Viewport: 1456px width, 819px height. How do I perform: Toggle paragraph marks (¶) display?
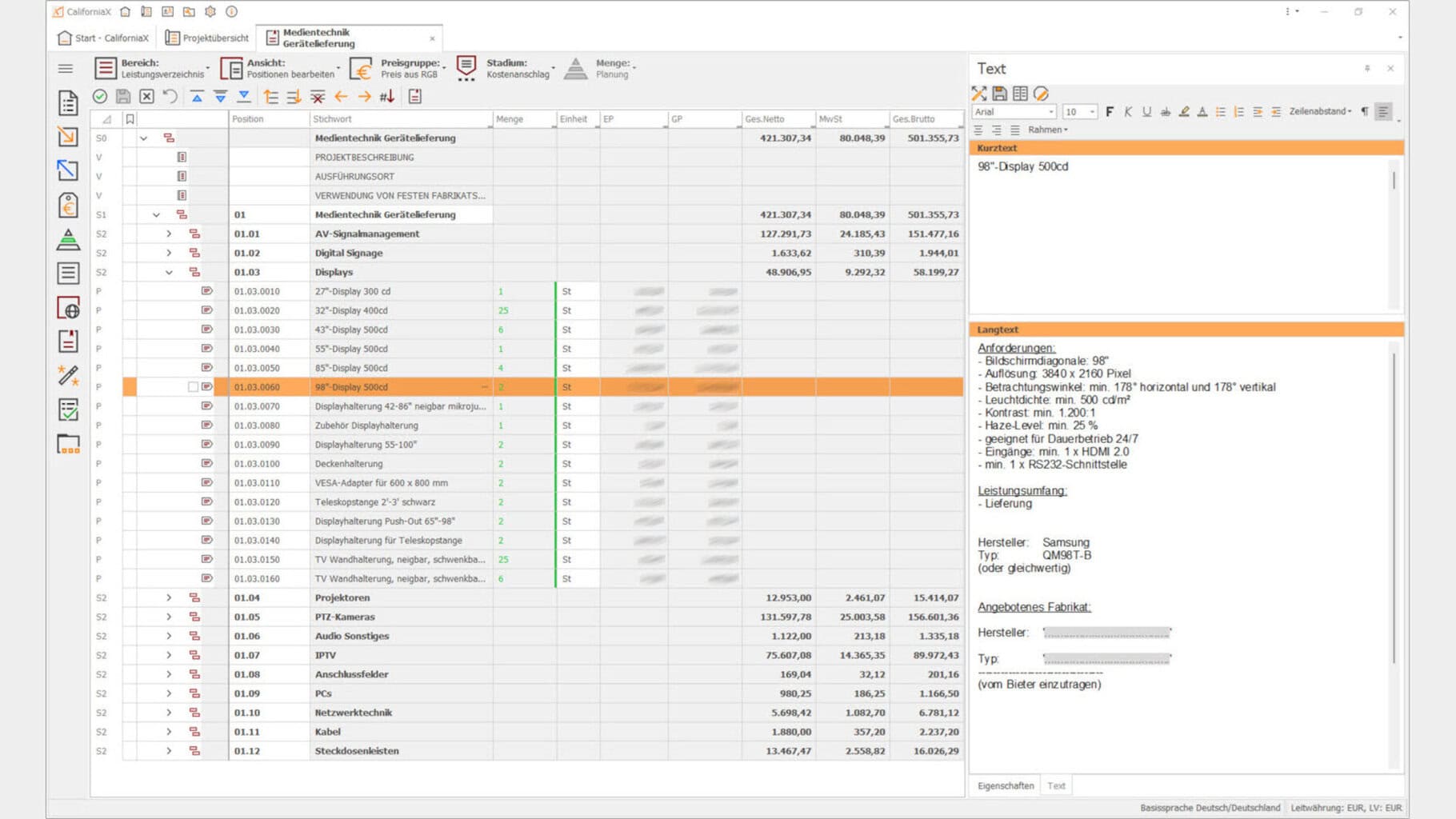(x=1364, y=112)
